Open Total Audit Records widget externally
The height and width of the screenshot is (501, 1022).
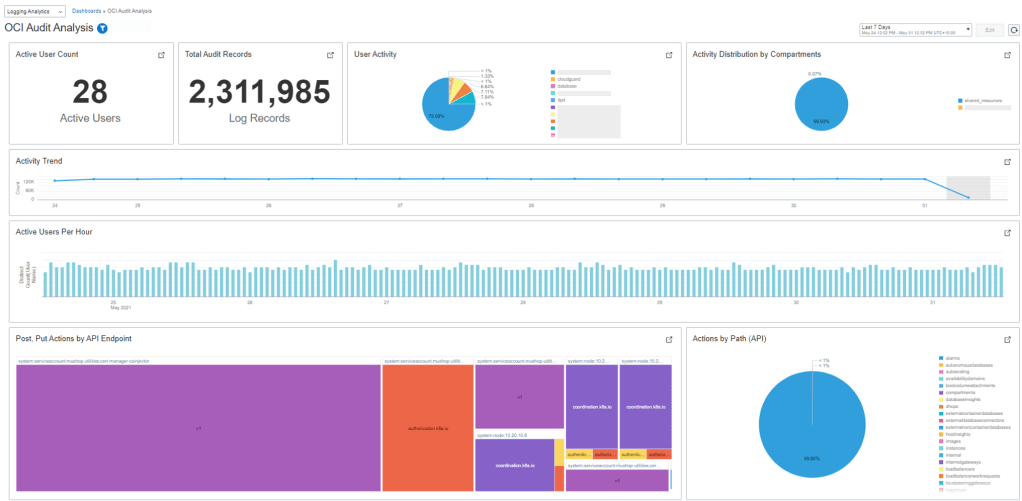pyautogui.click(x=330, y=55)
